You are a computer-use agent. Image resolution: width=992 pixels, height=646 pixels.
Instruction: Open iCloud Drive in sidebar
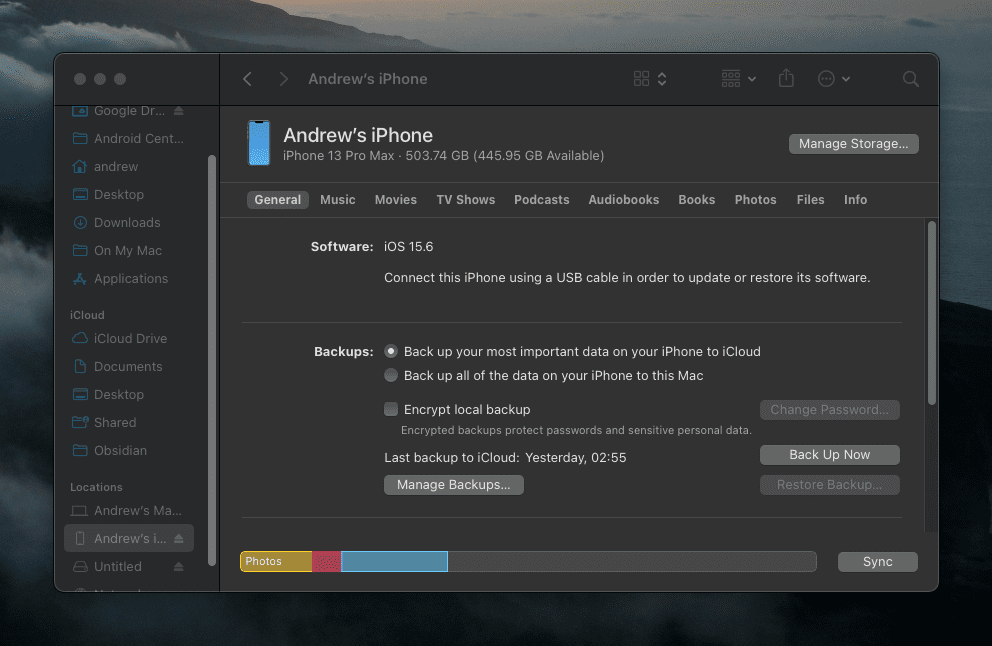pyautogui.click(x=130, y=339)
